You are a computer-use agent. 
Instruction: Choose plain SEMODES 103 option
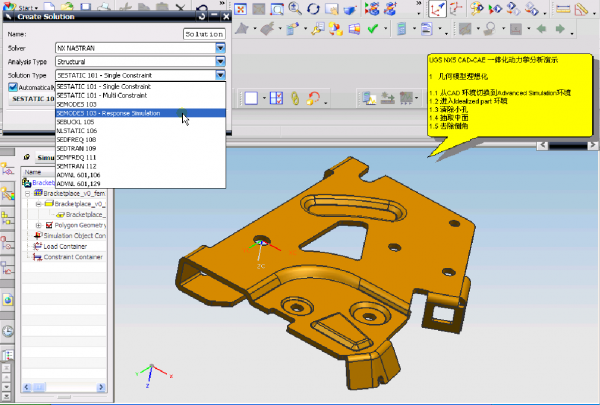tap(140, 104)
